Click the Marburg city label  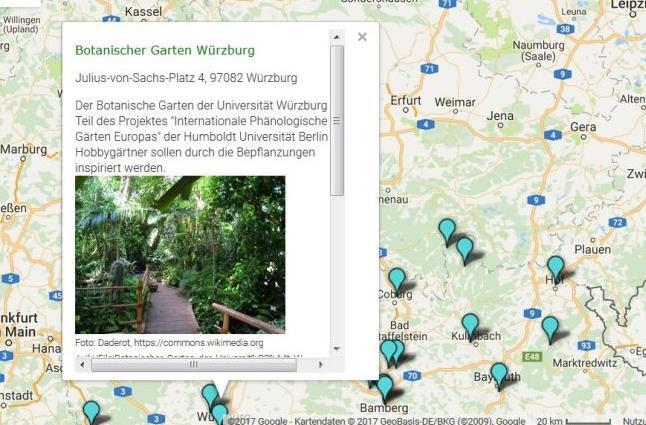24,149
